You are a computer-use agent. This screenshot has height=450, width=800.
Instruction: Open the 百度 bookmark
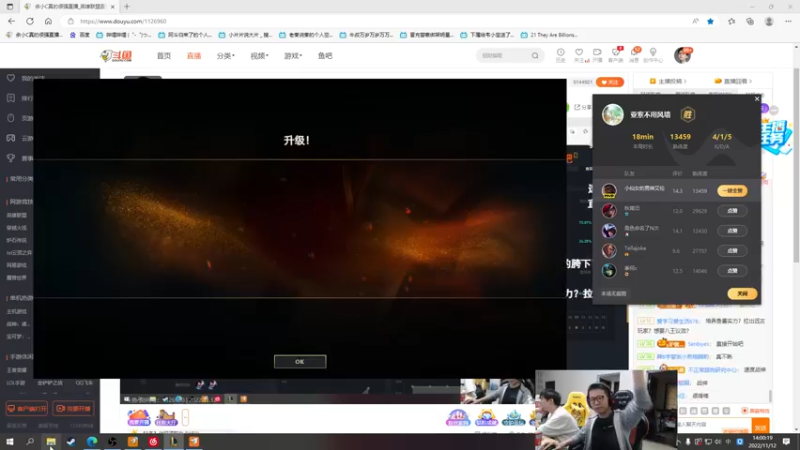[x=80, y=35]
